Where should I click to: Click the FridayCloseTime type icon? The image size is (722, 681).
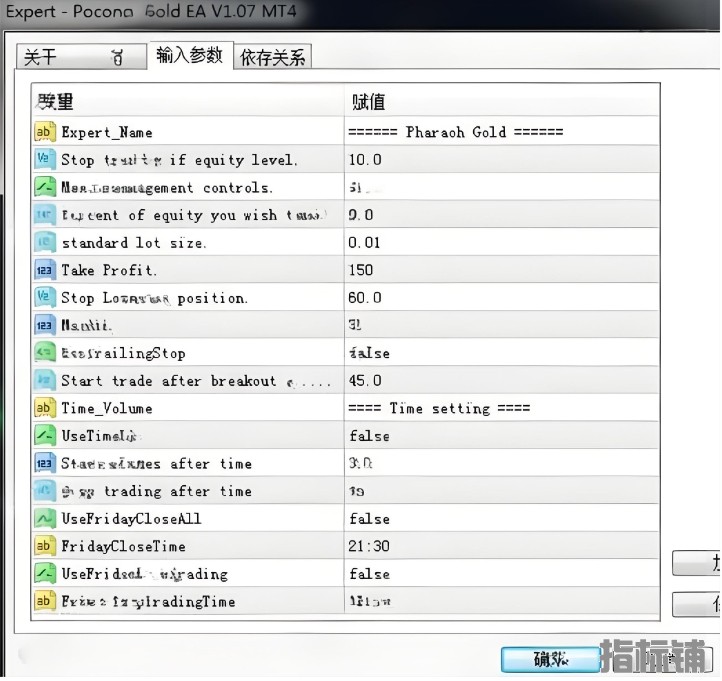click(45, 546)
